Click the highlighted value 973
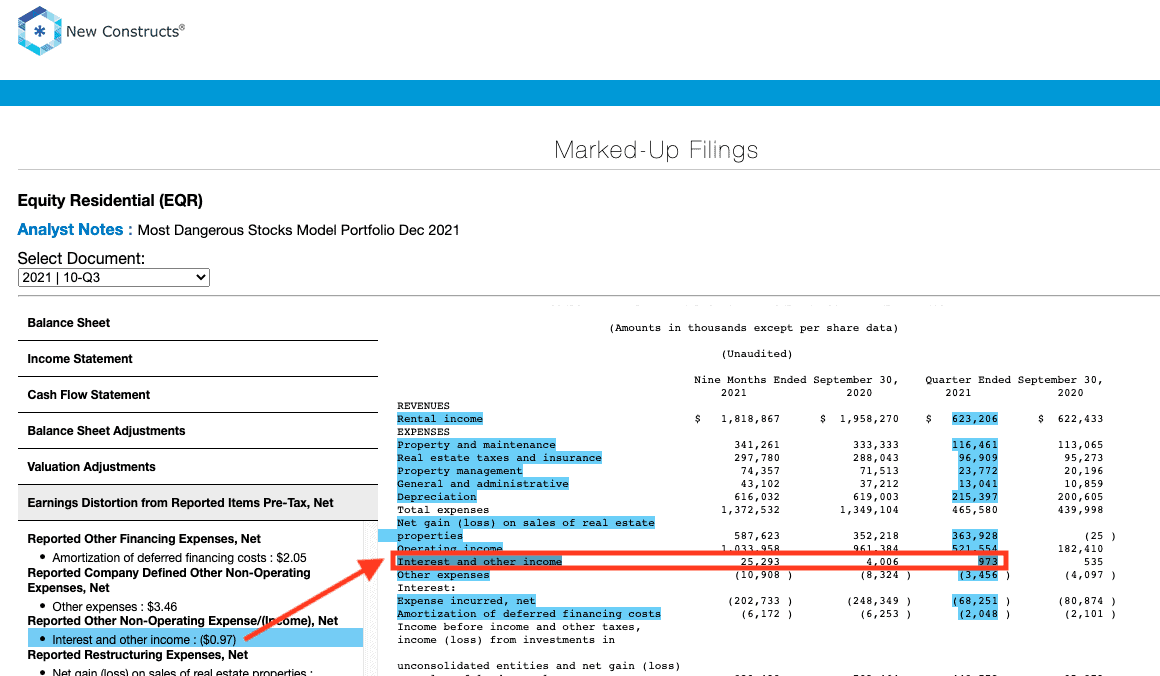This screenshot has width=1160, height=676. [988, 561]
